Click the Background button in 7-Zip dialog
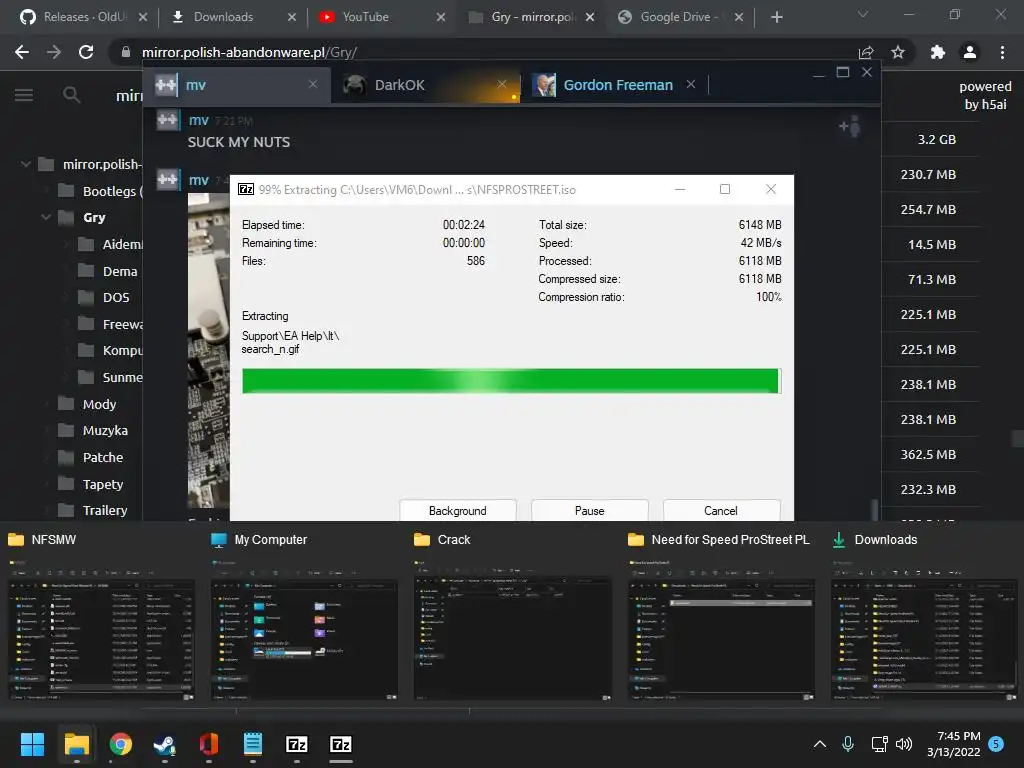Screen dimensions: 1024x768 (x=457, y=510)
